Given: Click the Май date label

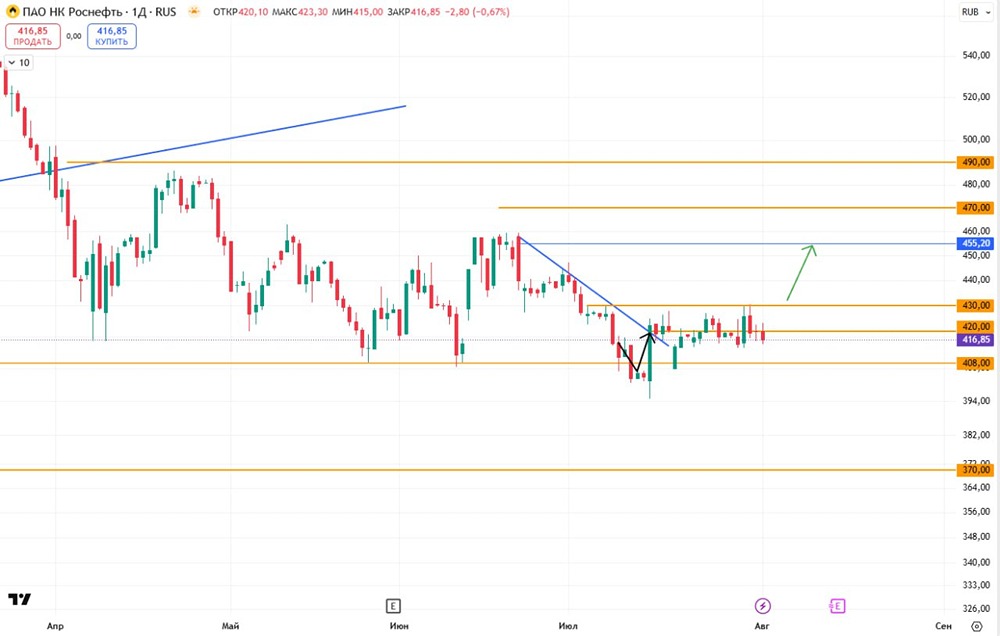Looking at the screenshot, I should pos(230,626).
